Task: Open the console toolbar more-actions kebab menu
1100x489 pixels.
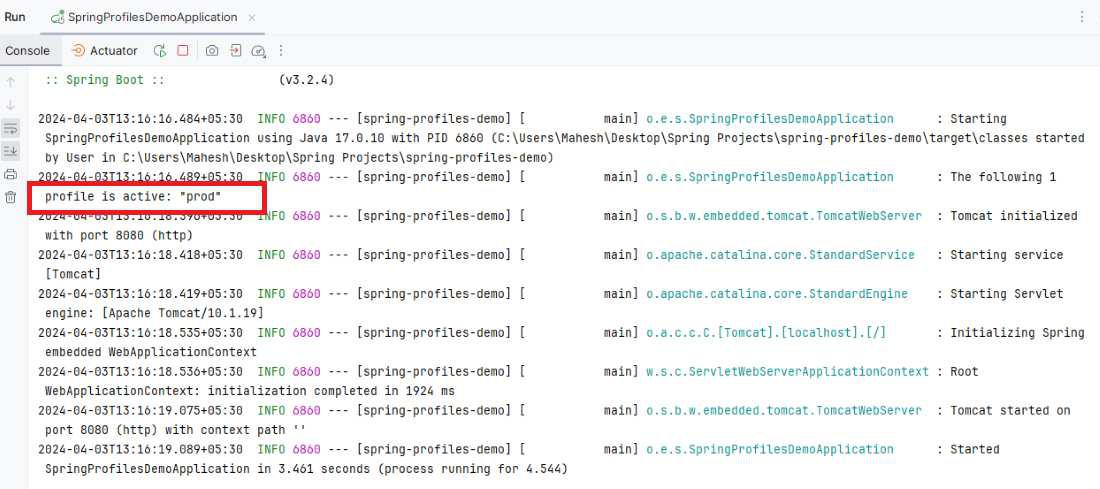Action: point(281,51)
